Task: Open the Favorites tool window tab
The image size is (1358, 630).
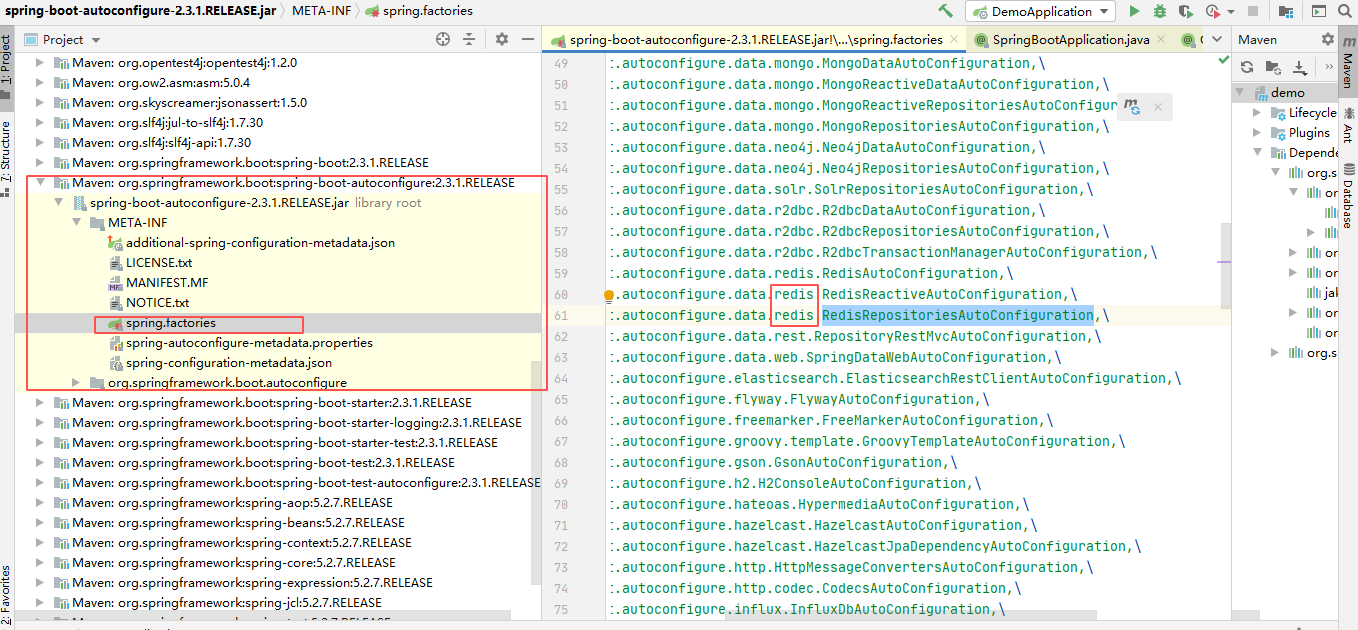Action: coord(6,595)
